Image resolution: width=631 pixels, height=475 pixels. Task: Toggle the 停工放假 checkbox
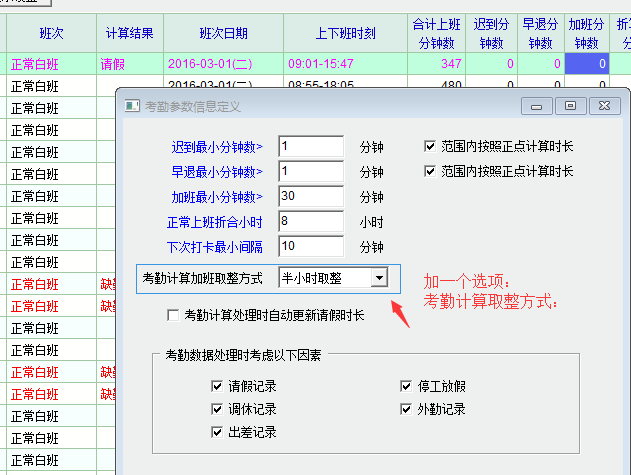(406, 386)
